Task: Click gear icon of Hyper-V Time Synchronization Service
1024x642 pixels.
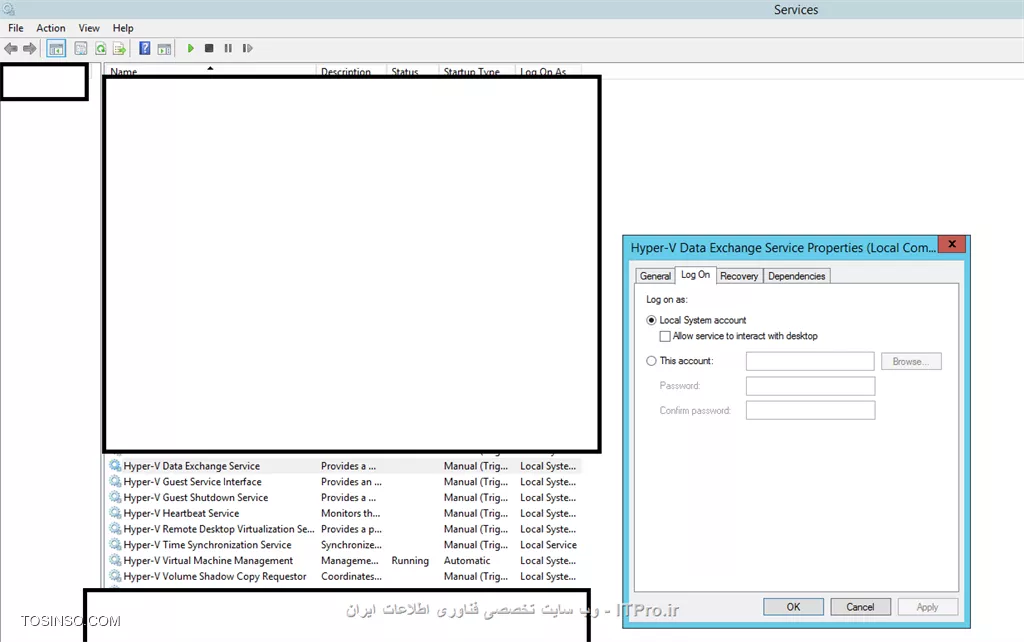Action: pyautogui.click(x=116, y=545)
